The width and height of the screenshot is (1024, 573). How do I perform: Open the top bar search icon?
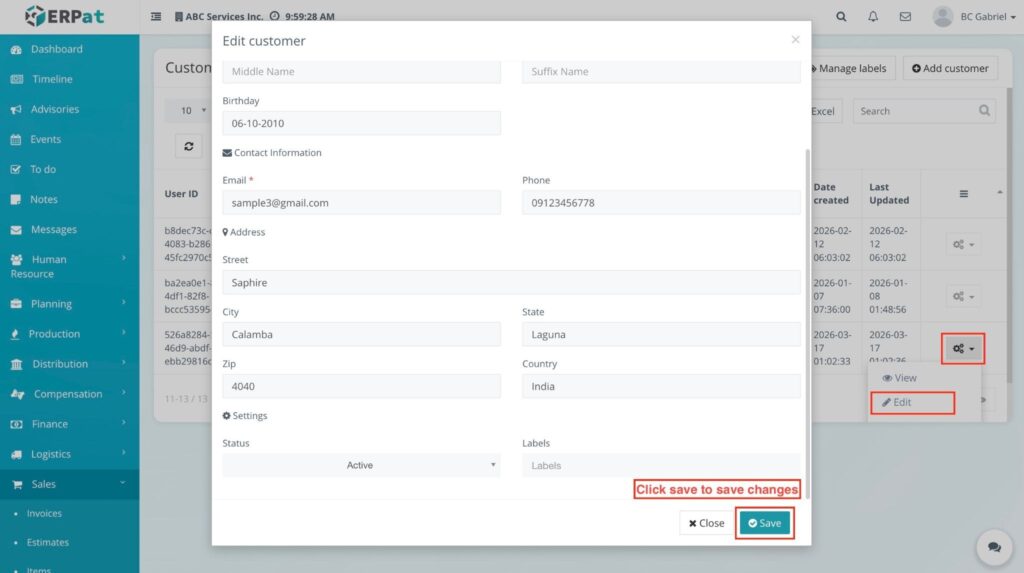(841, 16)
